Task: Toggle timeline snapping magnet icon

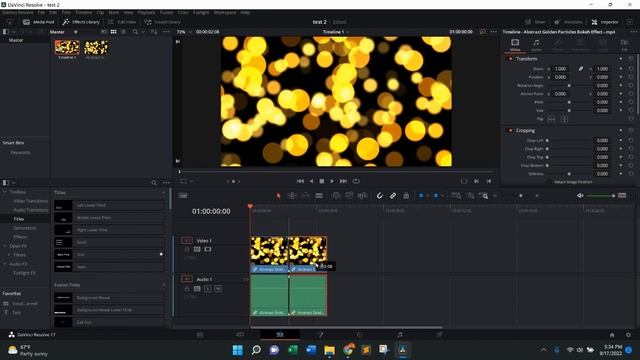Action: [x=380, y=196]
